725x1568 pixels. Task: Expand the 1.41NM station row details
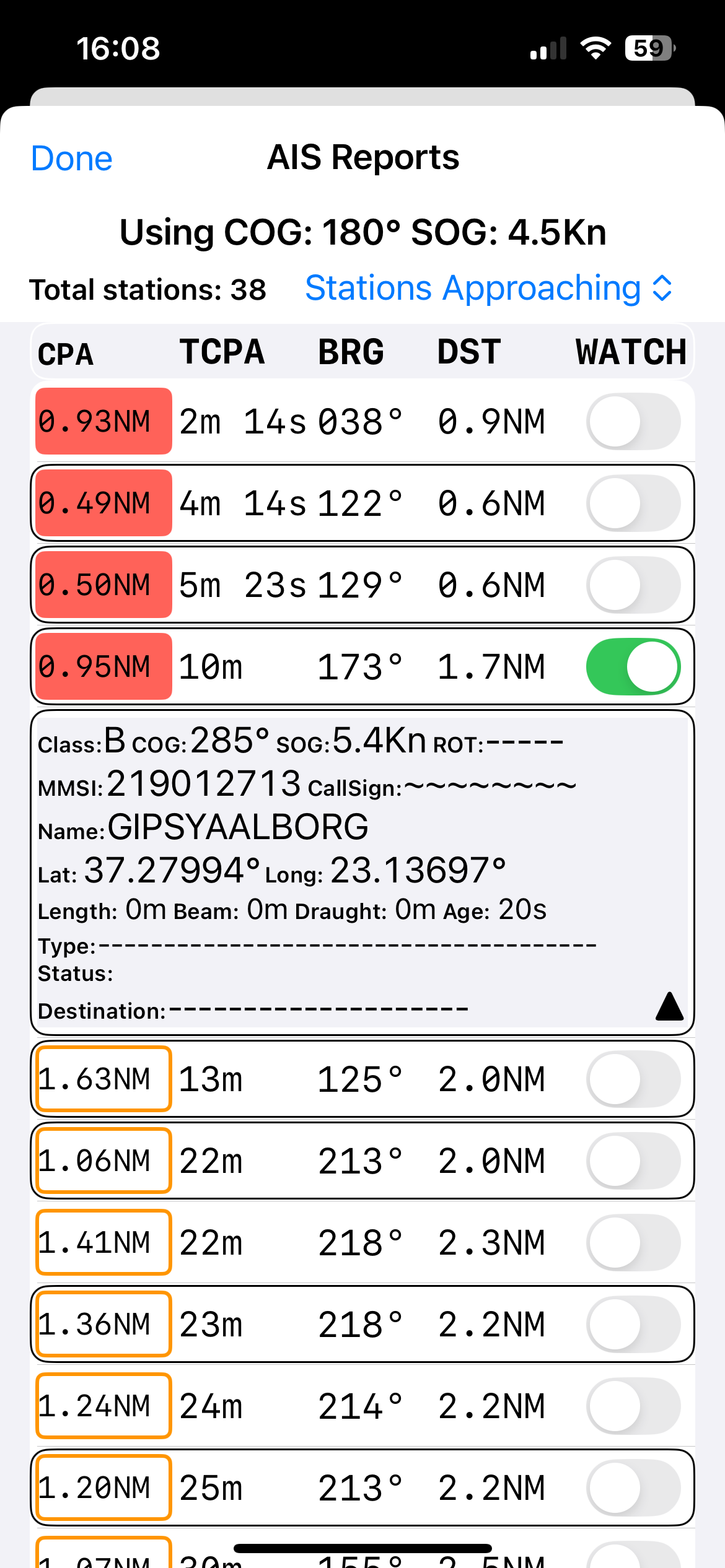[362, 1242]
